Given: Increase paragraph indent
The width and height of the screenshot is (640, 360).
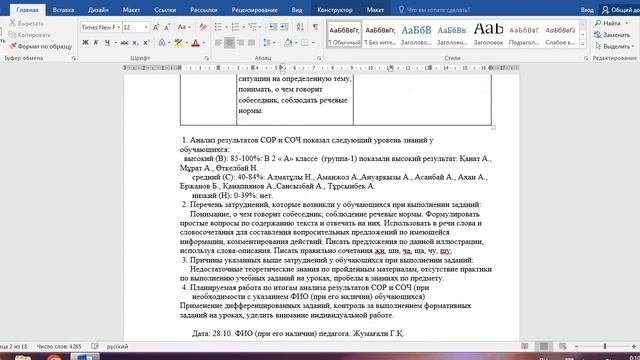Looking at the screenshot, I should click(284, 27).
